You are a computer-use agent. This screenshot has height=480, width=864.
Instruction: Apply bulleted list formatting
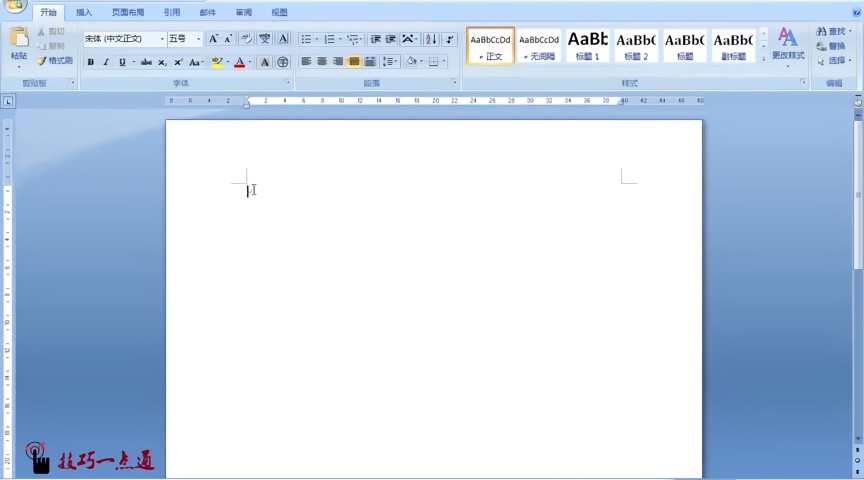pos(306,39)
